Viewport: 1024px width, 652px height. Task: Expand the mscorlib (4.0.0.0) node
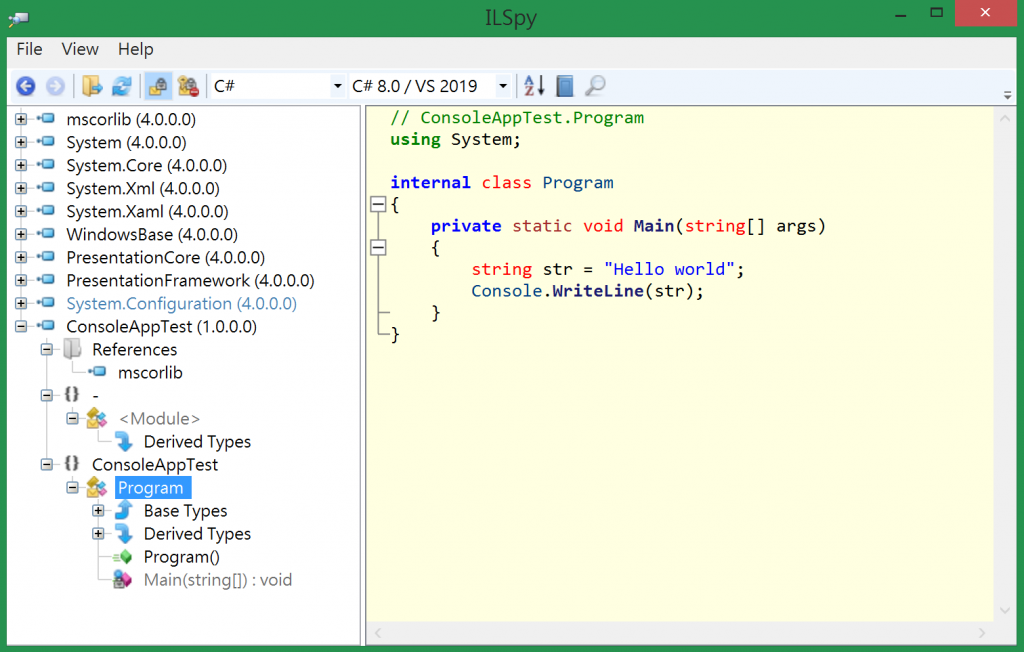click(21, 119)
